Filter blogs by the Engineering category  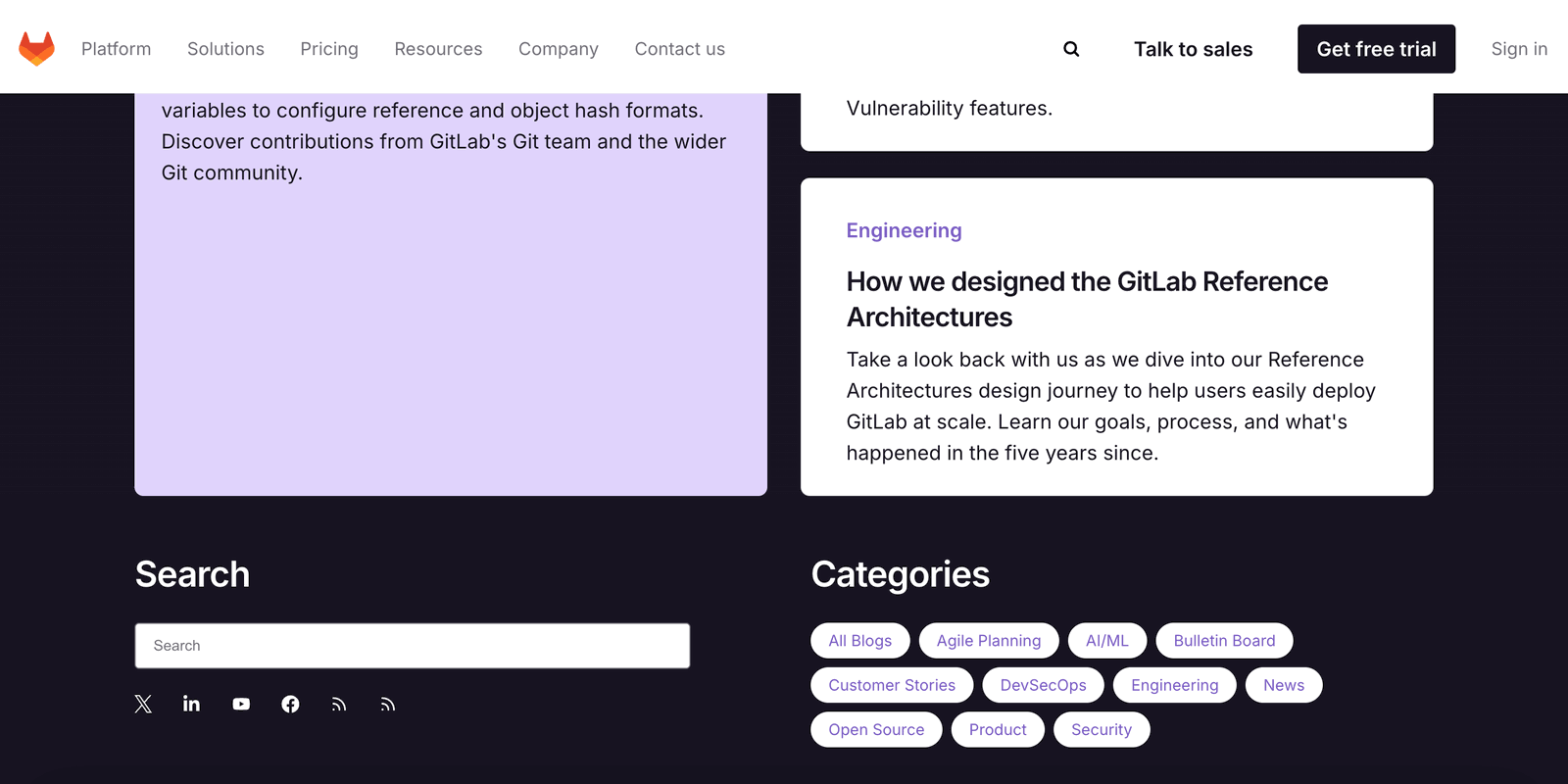1174,685
